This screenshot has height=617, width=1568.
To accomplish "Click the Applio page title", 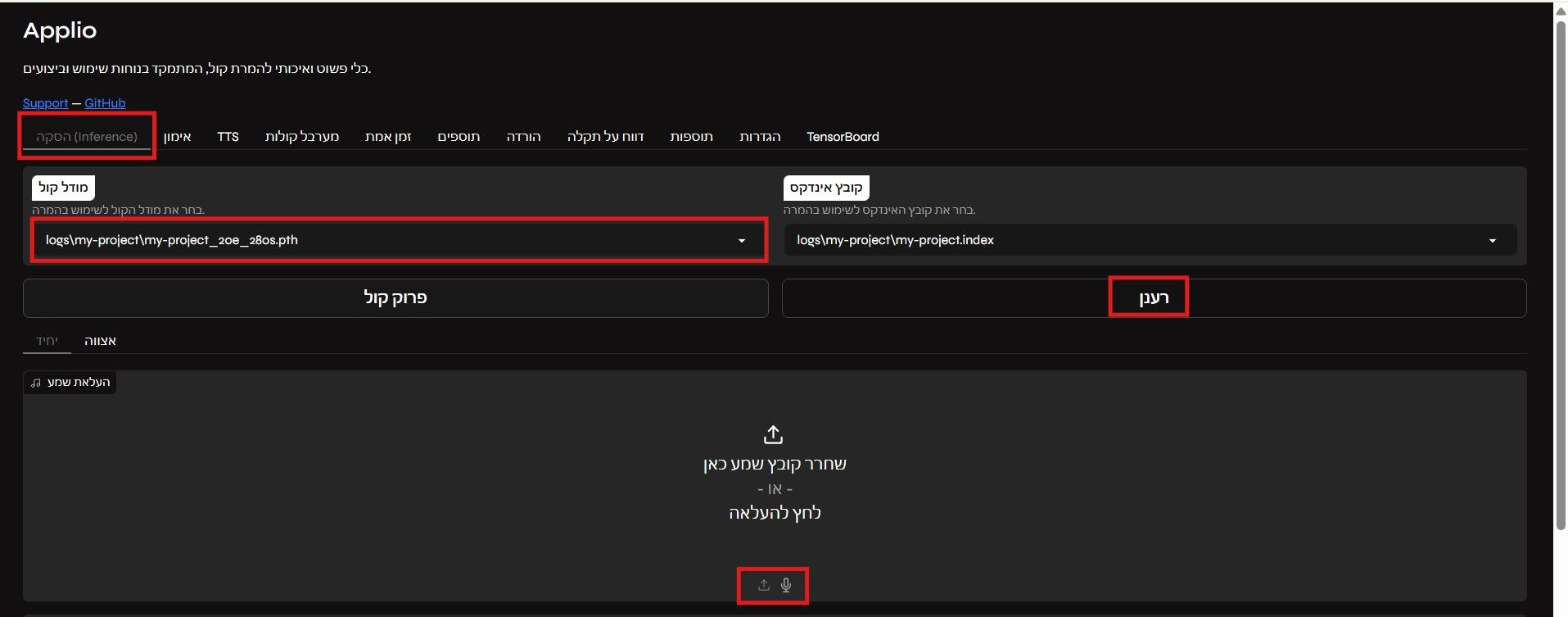I will click(x=60, y=30).
